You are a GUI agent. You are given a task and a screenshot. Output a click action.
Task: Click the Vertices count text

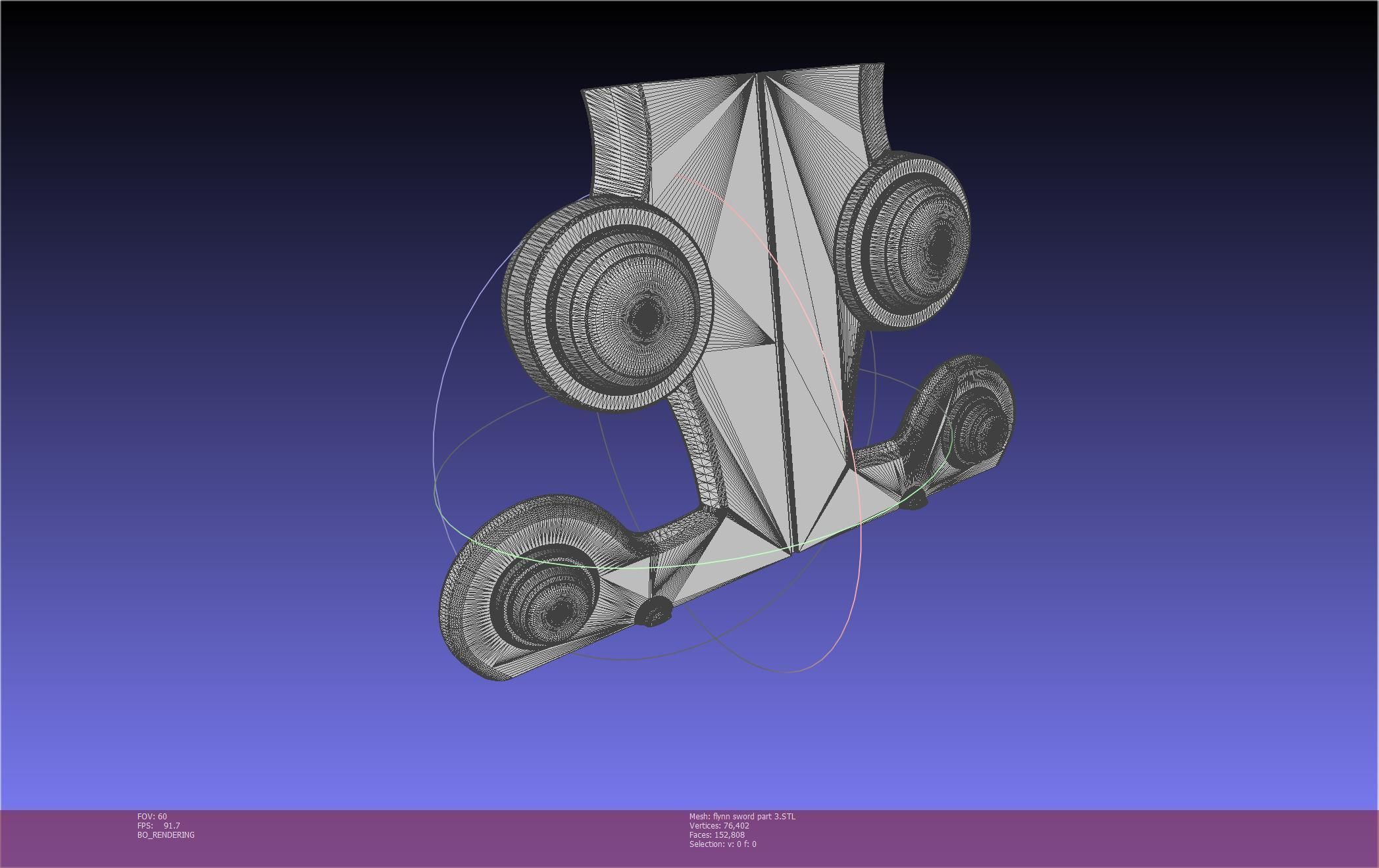(x=719, y=825)
